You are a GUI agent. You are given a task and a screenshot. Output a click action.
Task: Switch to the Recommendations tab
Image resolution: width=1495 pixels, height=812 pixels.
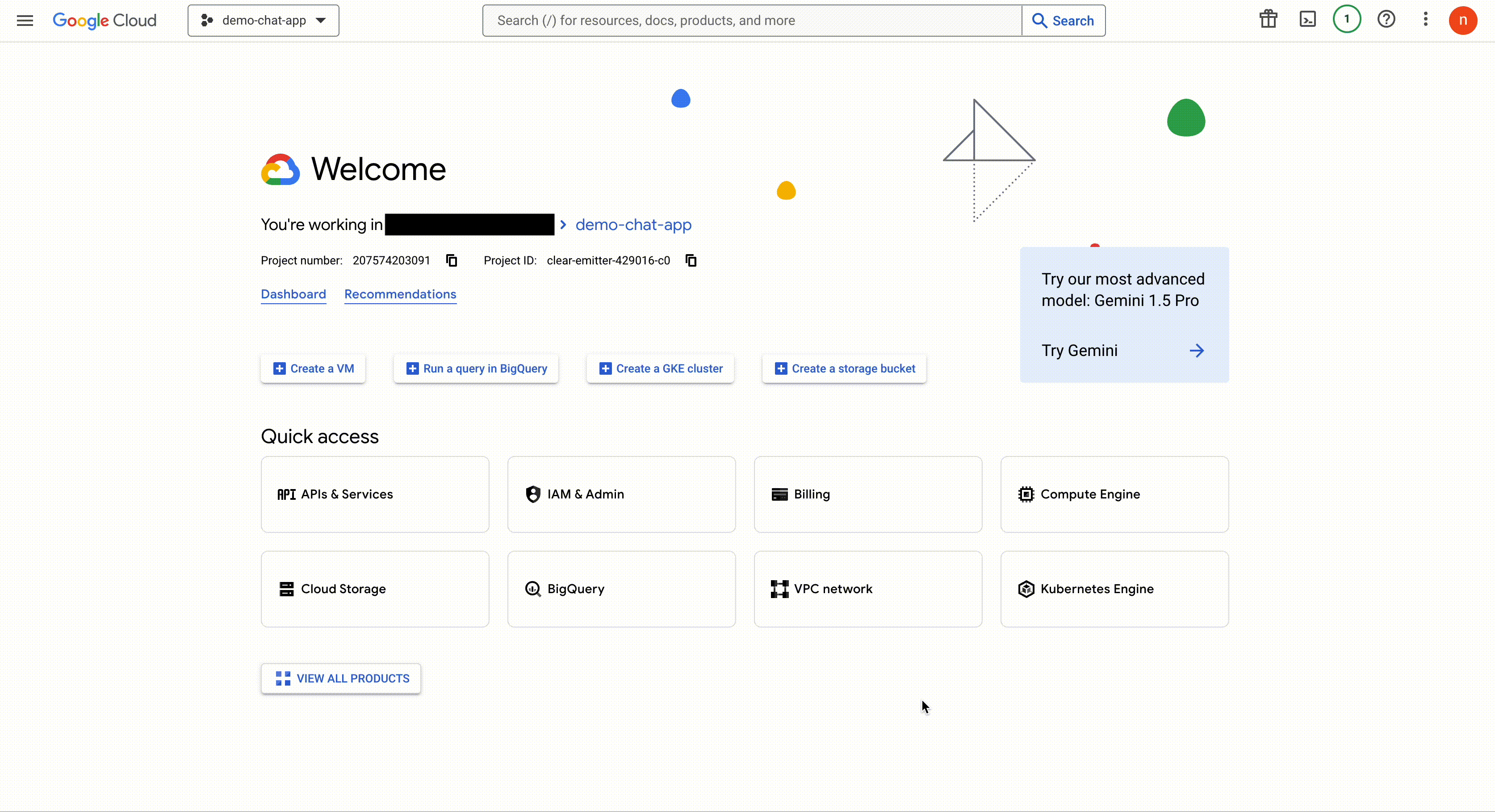pos(400,294)
